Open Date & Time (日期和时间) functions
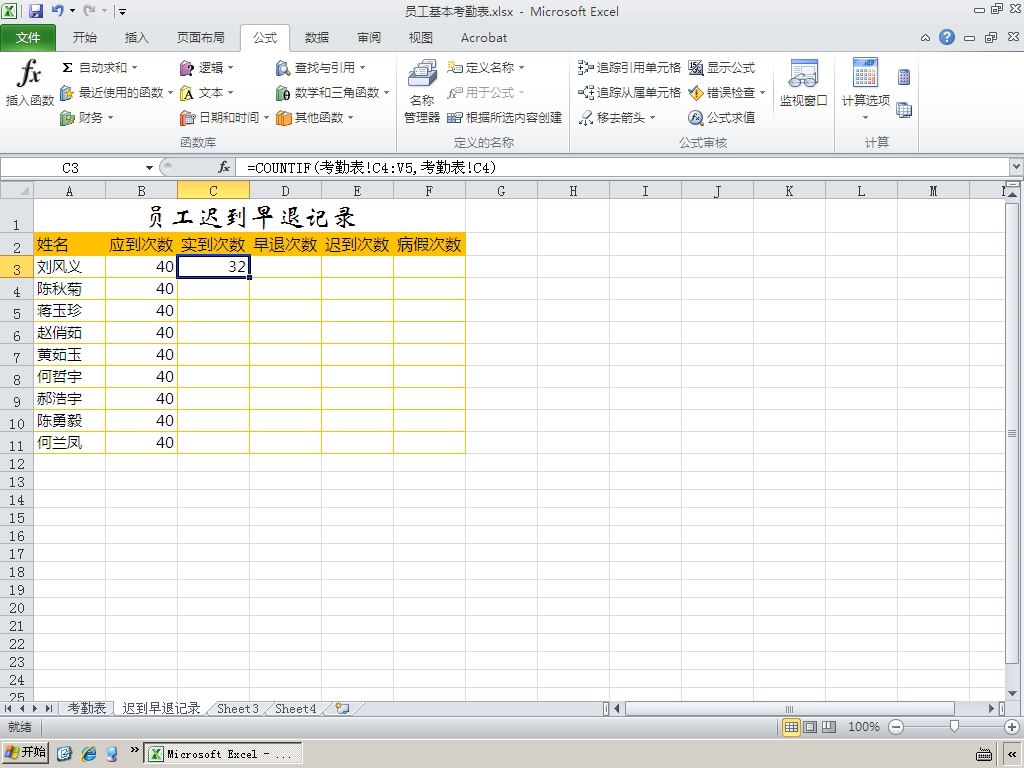 224,118
